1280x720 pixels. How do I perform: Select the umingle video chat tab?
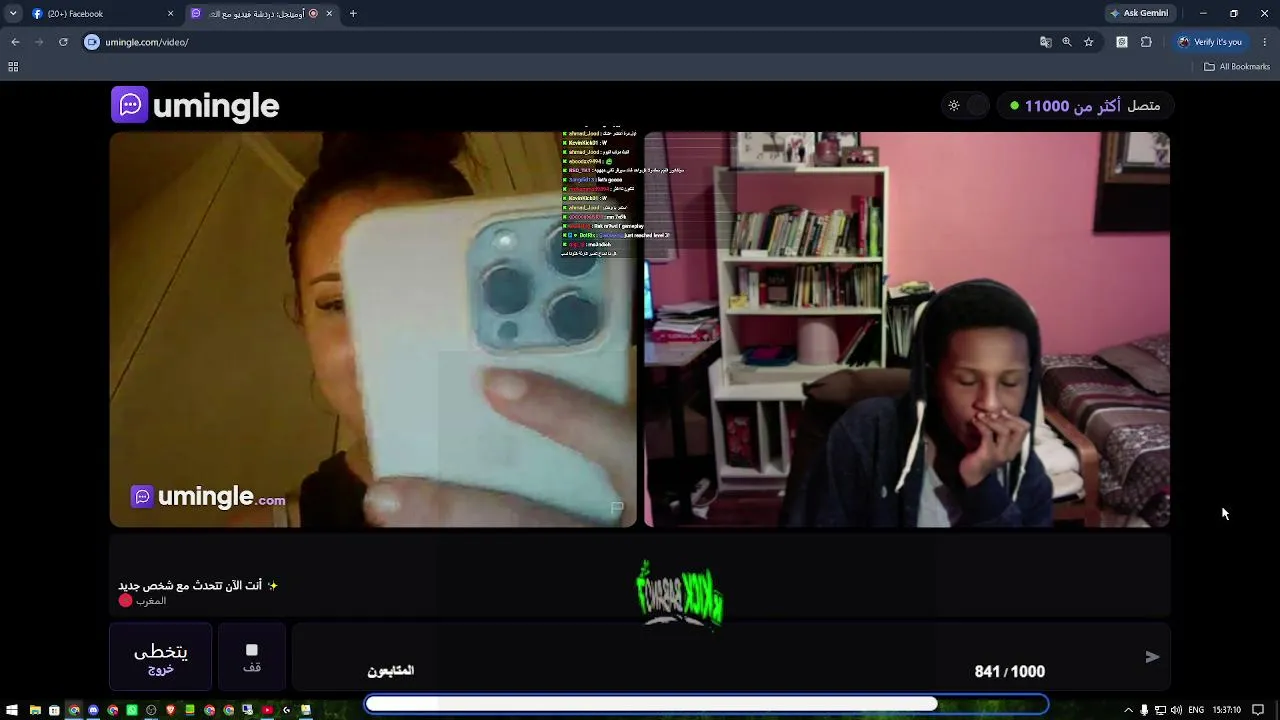pos(262,14)
